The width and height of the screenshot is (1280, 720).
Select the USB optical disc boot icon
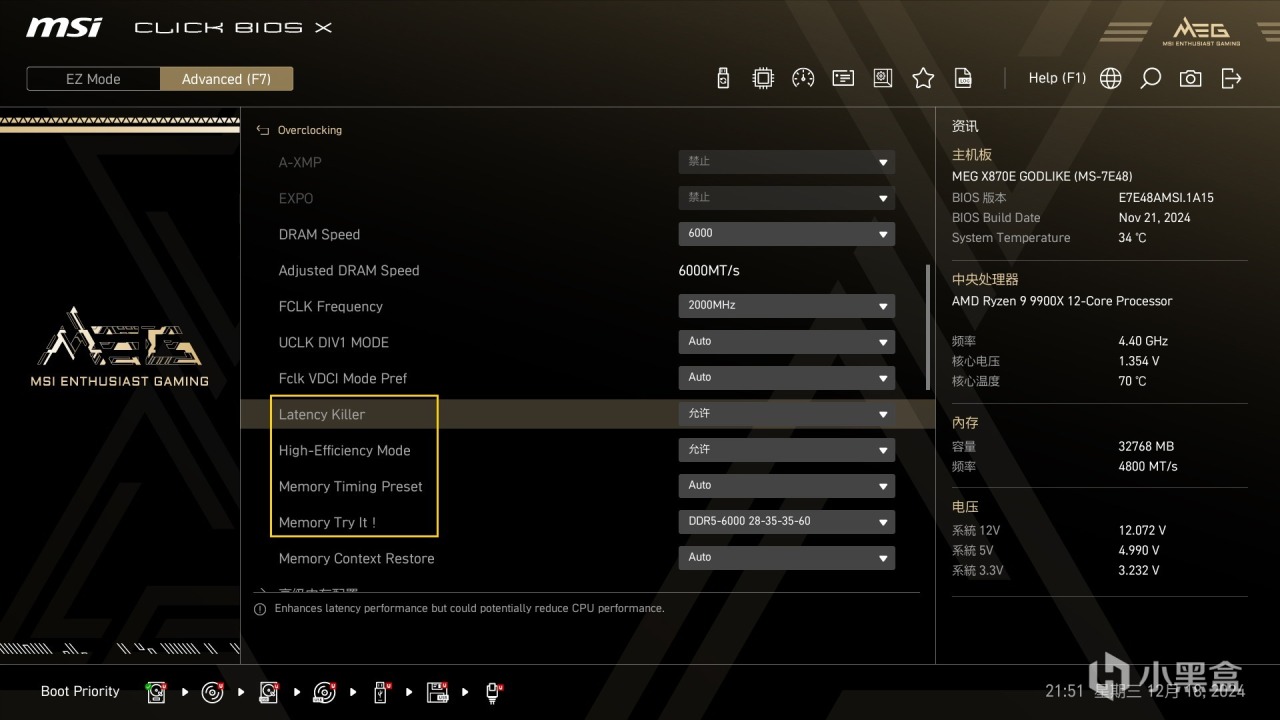pyautogui.click(x=324, y=692)
